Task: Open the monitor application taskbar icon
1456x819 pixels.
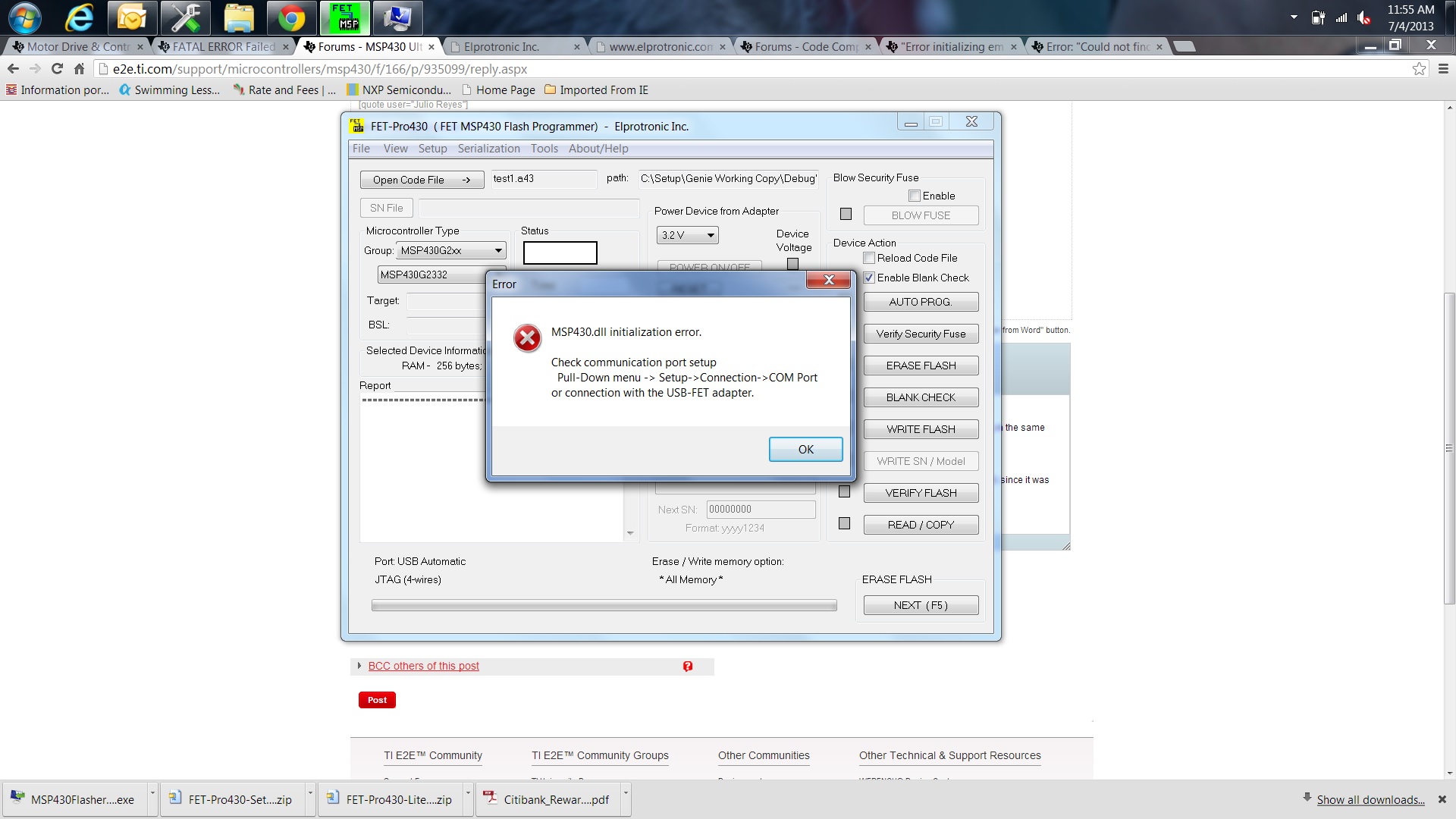Action: [398, 17]
